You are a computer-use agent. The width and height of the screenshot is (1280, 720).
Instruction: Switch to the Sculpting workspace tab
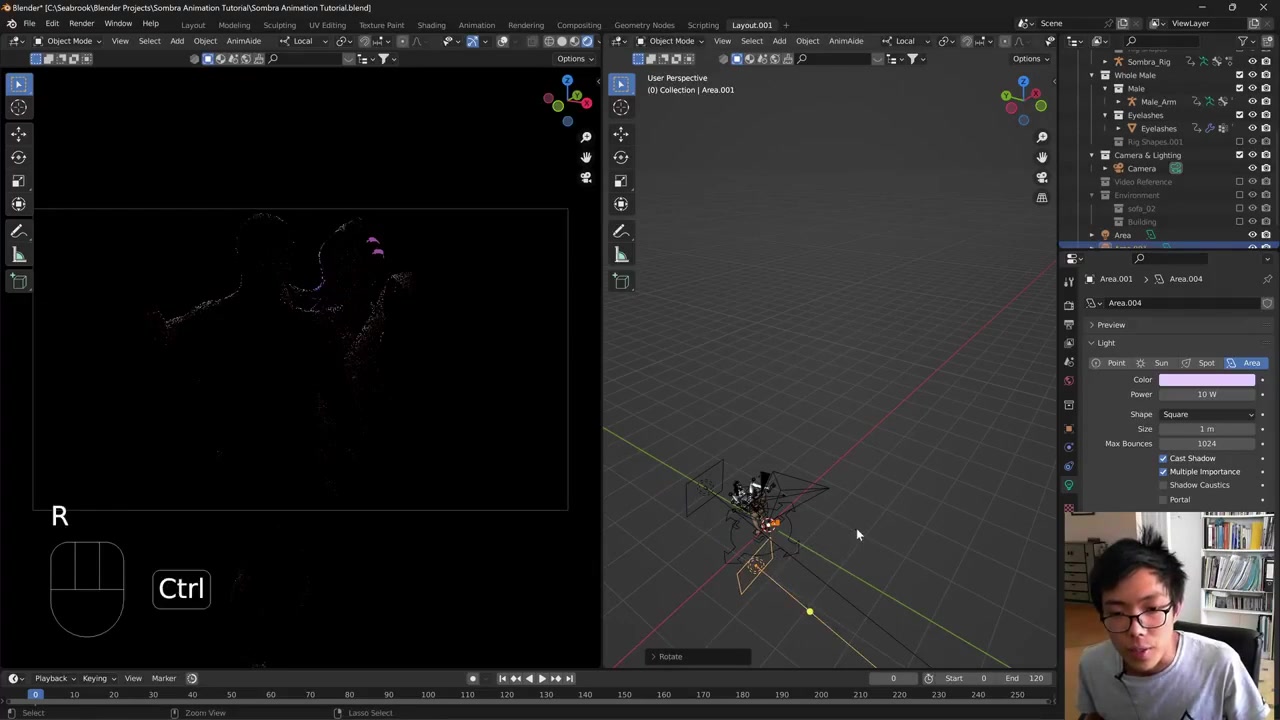[279, 25]
